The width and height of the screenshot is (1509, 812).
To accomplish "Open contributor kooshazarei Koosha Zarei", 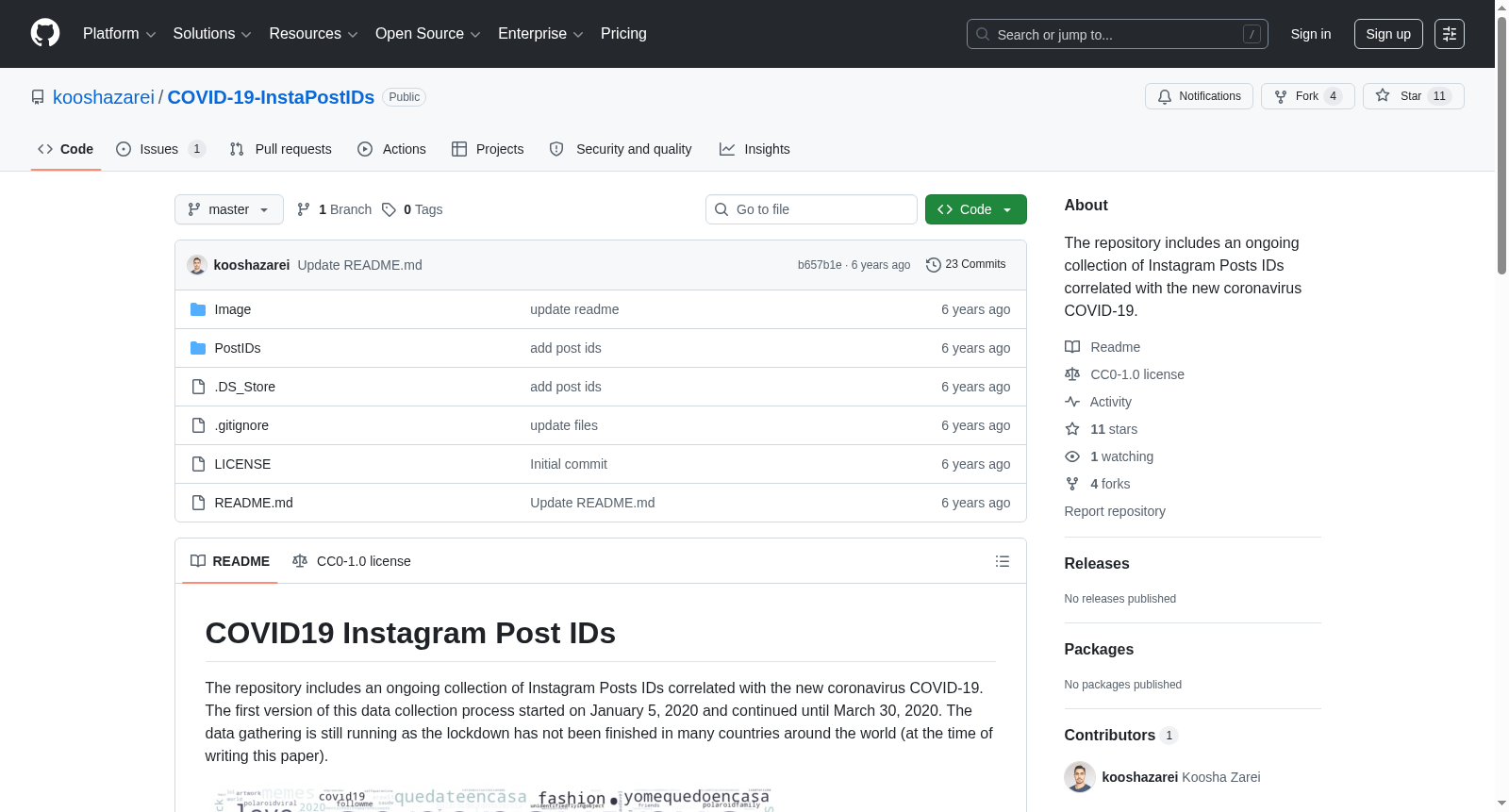I will pos(1163,777).
